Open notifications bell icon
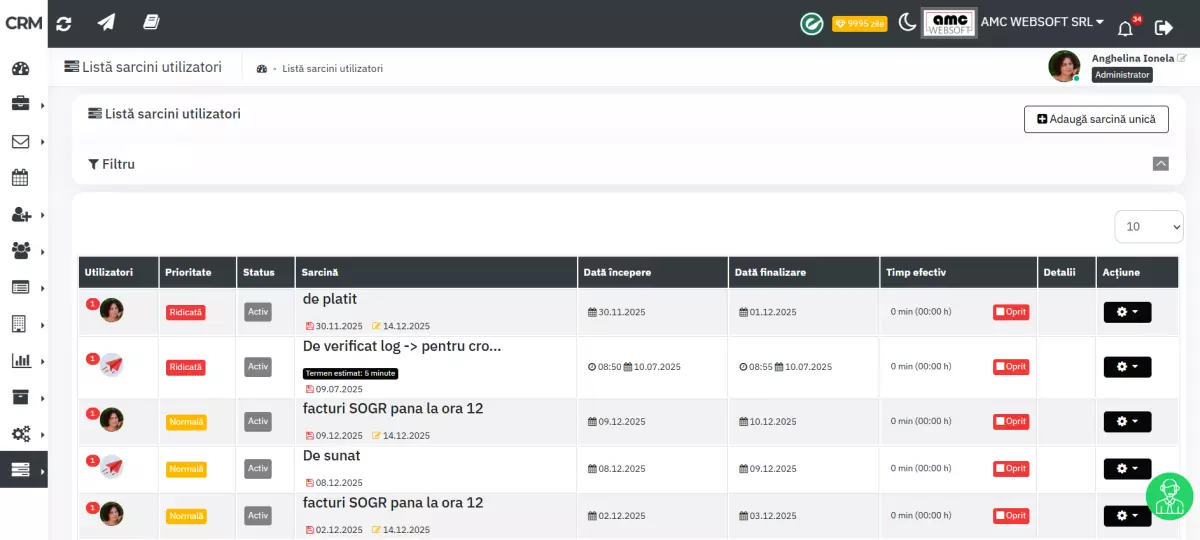Screen dimensions: 1200x540 point(1125,27)
